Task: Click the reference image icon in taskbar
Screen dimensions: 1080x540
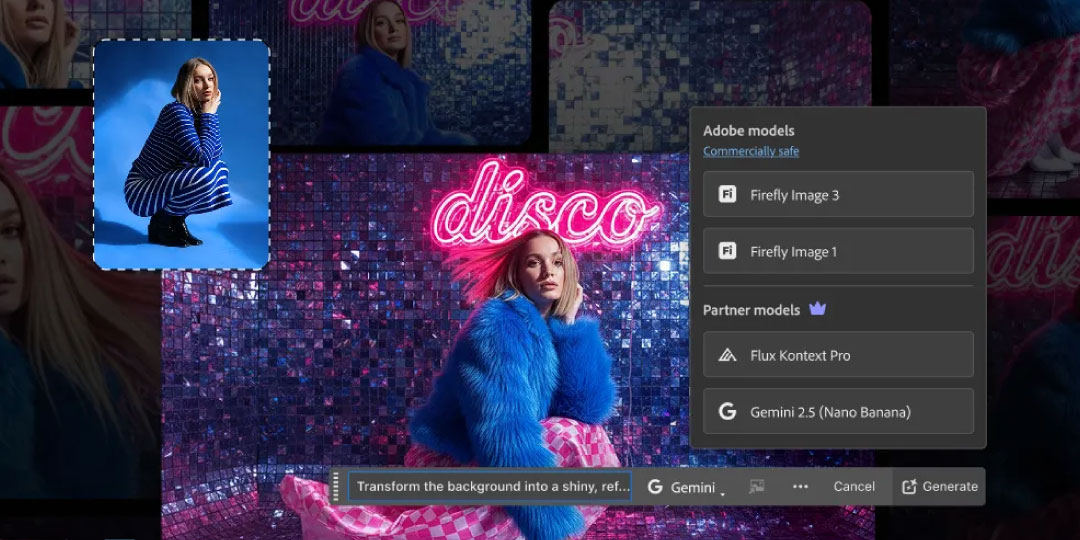Action: pos(757,486)
